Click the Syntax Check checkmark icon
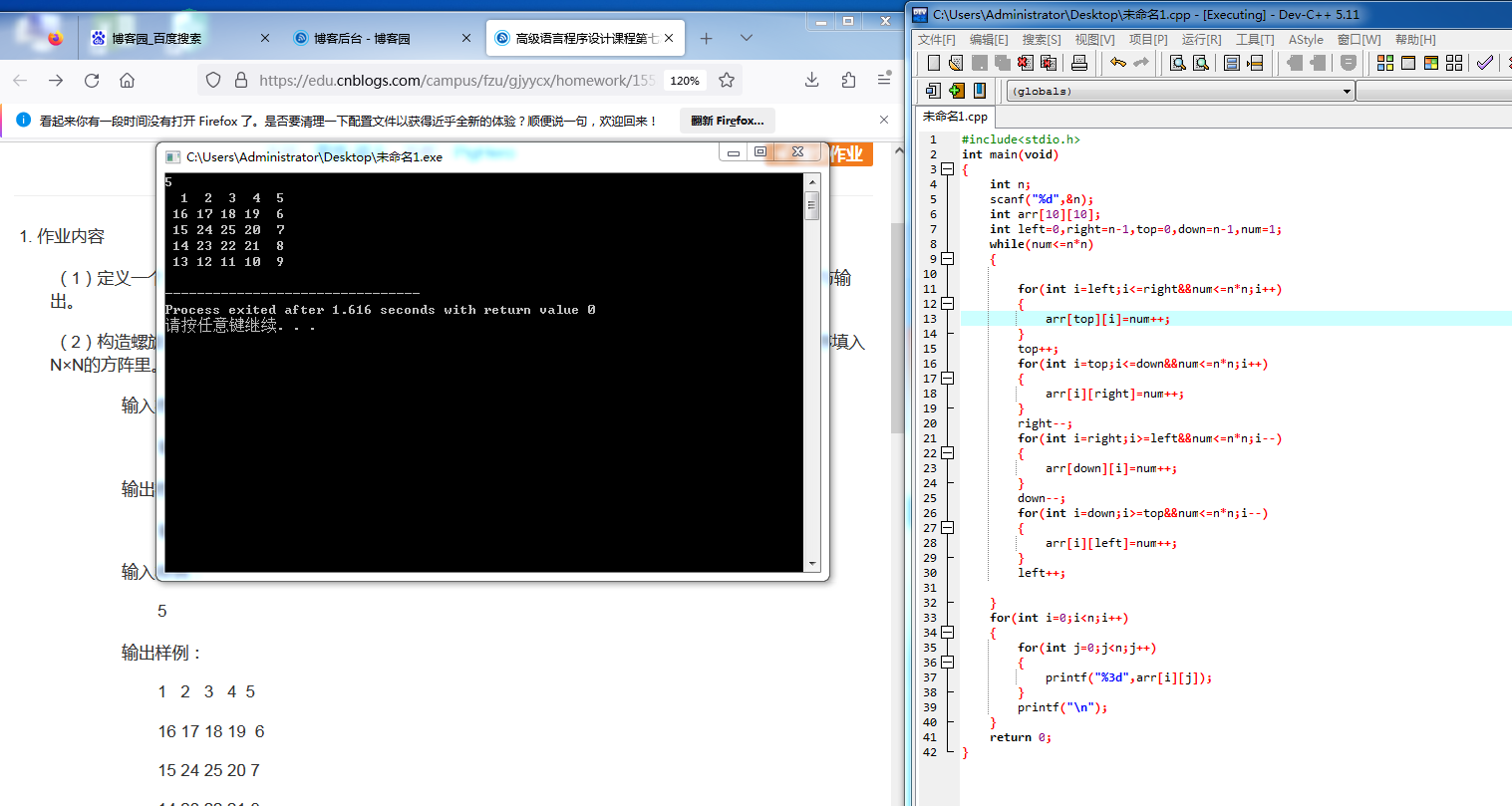The width and height of the screenshot is (1512, 806). (1485, 63)
